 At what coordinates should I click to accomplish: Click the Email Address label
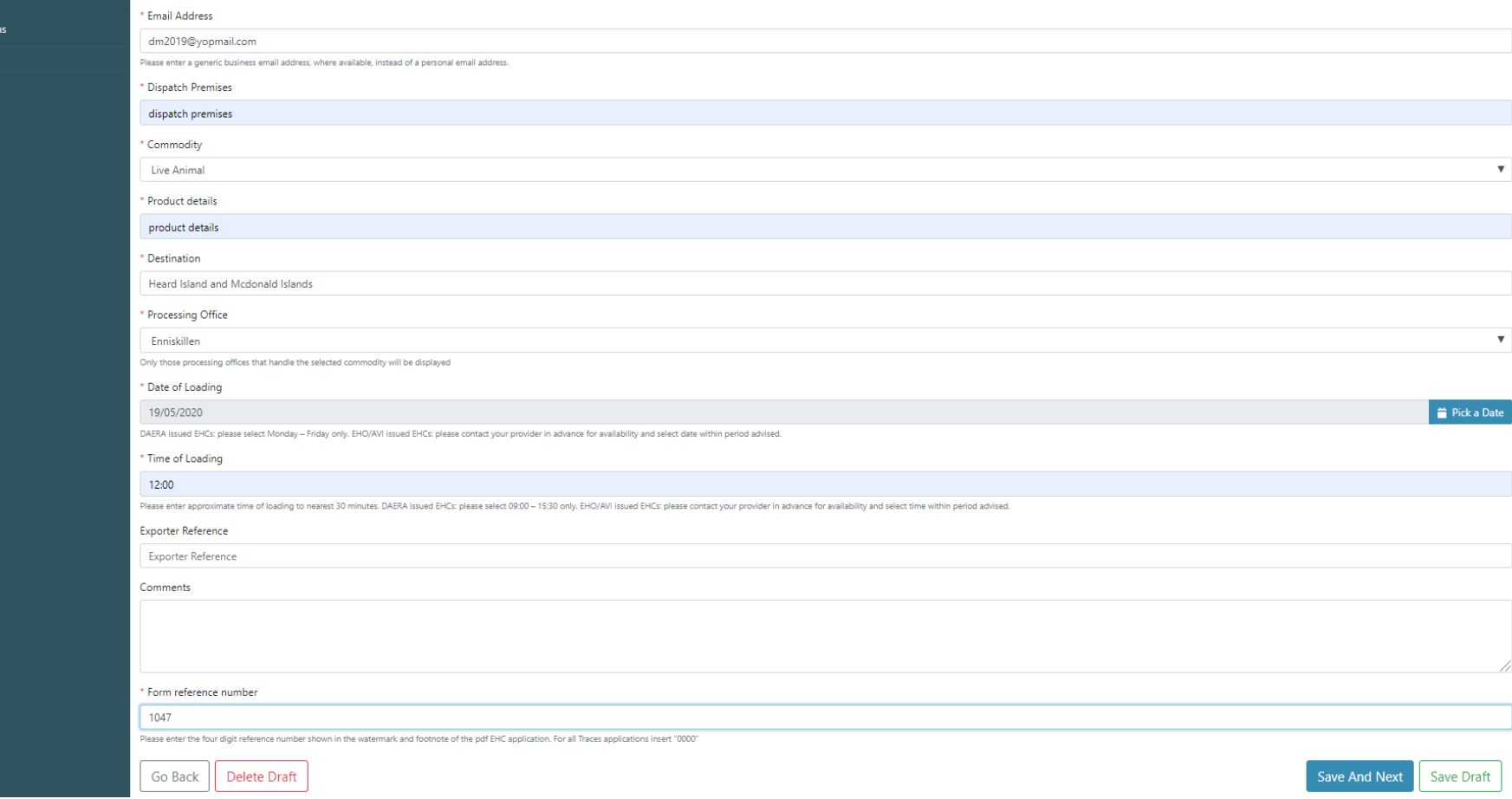(179, 16)
